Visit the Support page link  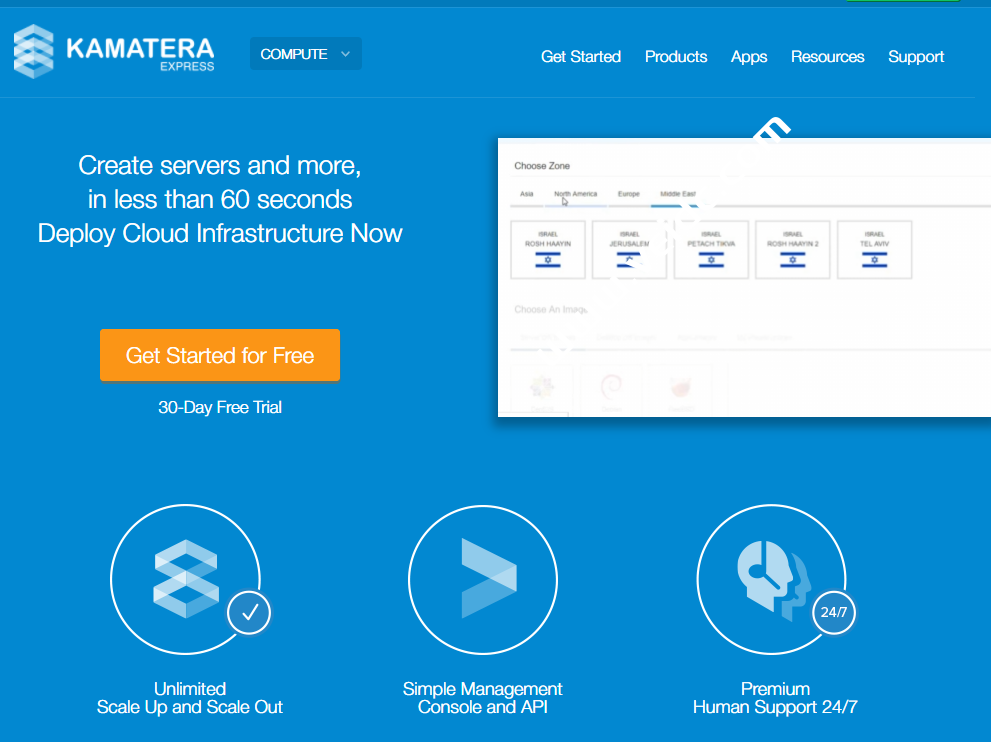click(x=916, y=57)
